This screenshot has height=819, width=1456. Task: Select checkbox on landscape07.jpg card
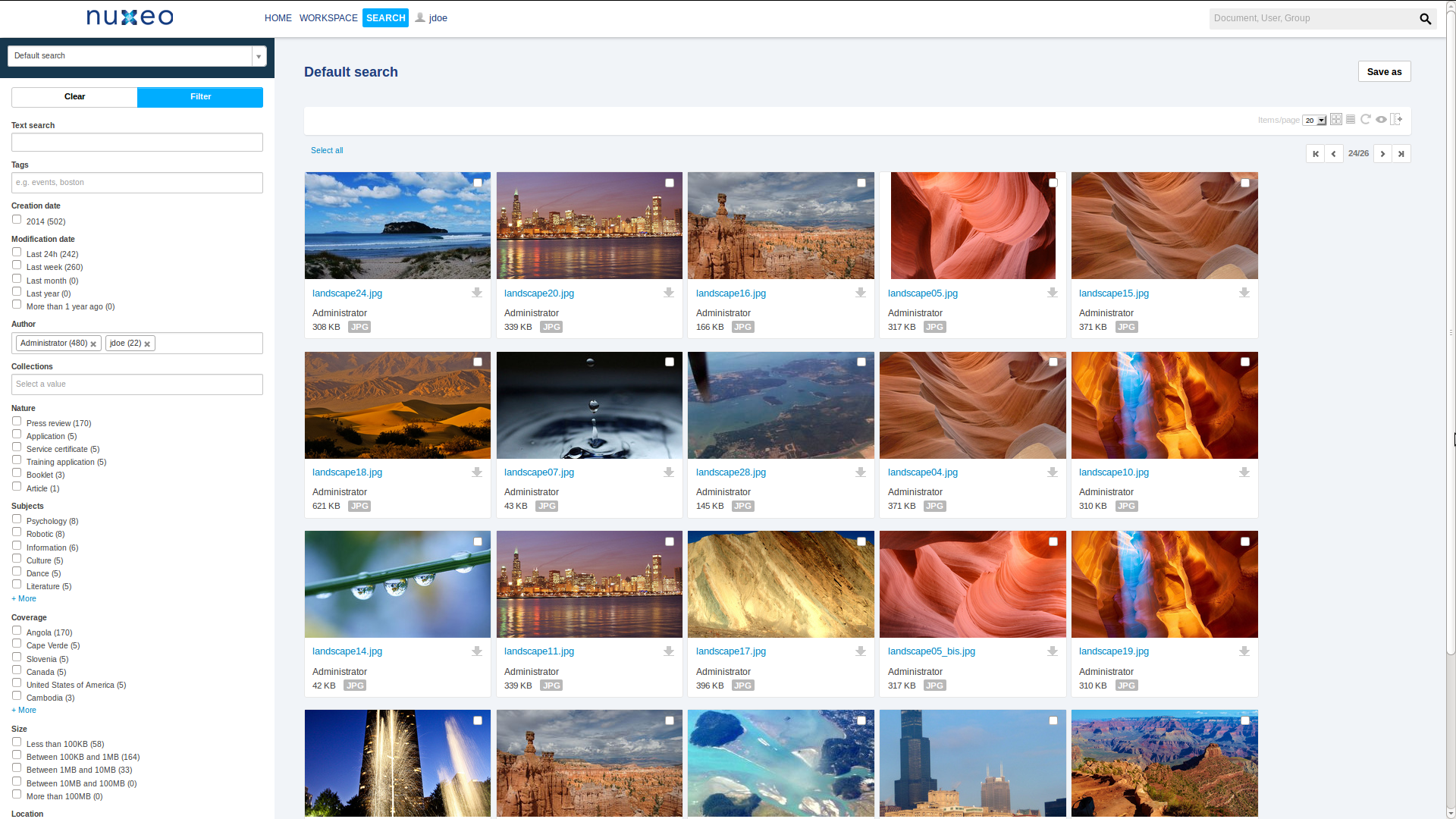point(670,362)
